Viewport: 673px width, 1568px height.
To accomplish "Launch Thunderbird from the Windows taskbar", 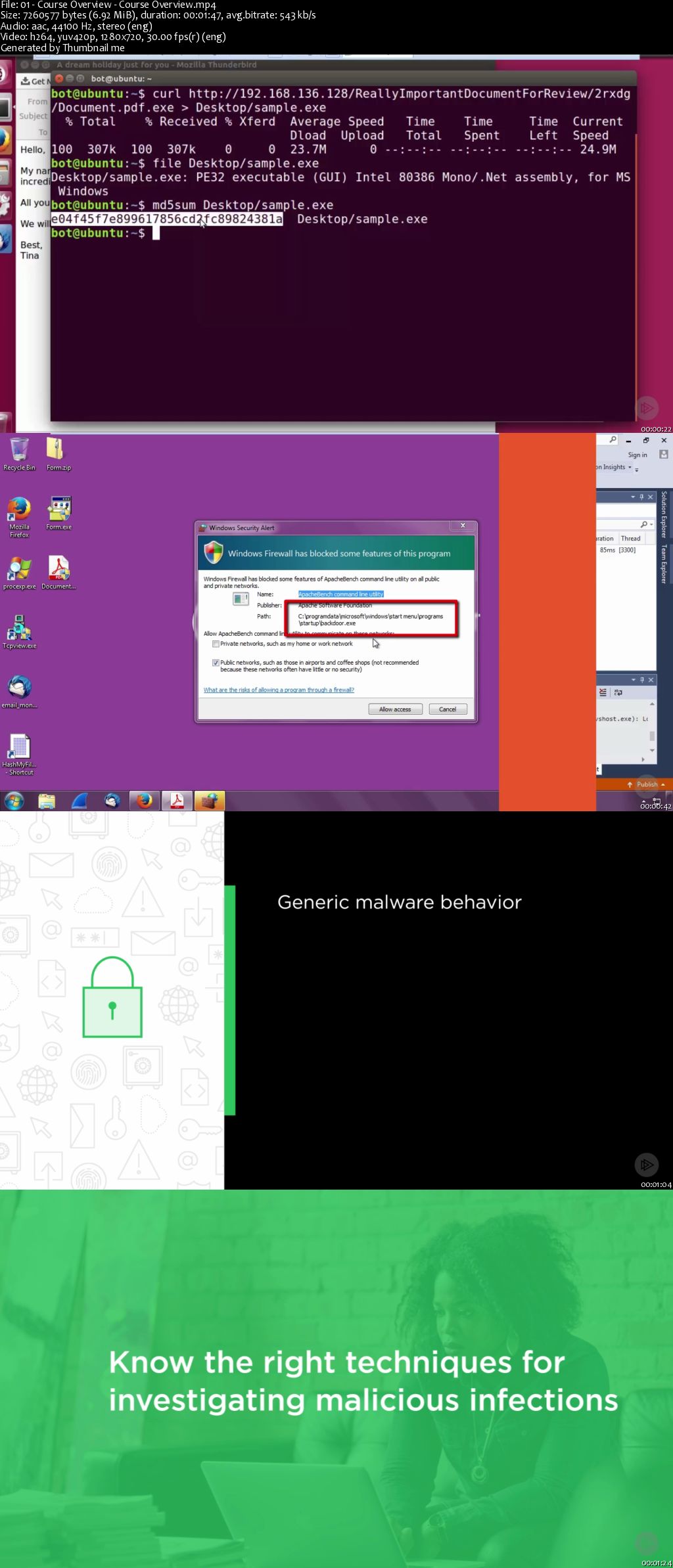I will point(112,801).
